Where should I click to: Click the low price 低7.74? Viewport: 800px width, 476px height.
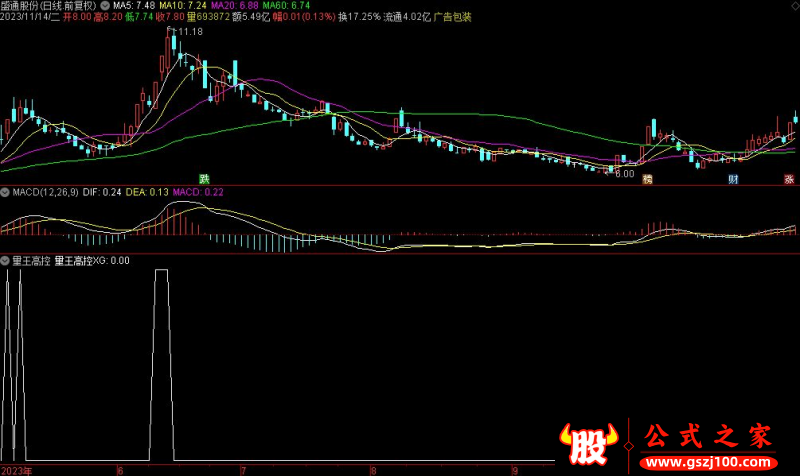[139, 17]
